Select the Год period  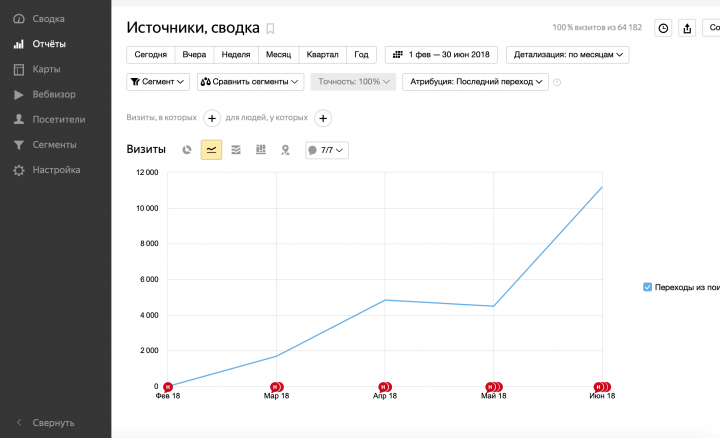coord(361,55)
